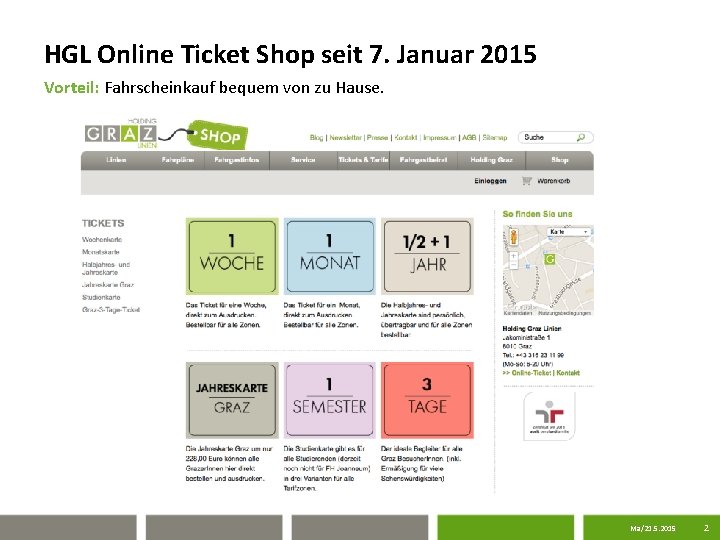Viewport: 720px width, 540px height.
Task: Open Graz-3-Tage-Ticket sidebar link
Action: pyautogui.click(x=111, y=310)
